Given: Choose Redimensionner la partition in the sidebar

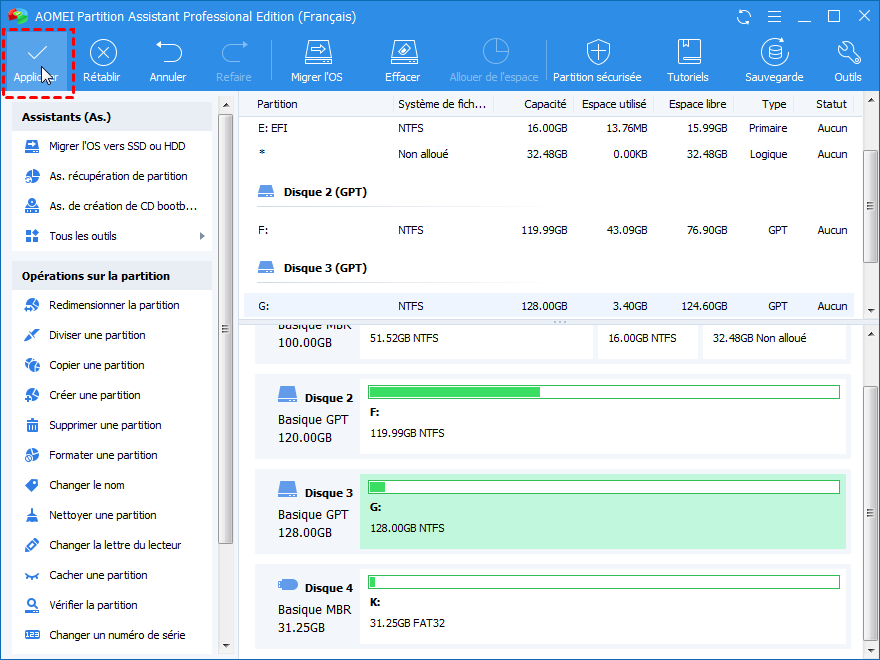Looking at the screenshot, I should click(114, 305).
